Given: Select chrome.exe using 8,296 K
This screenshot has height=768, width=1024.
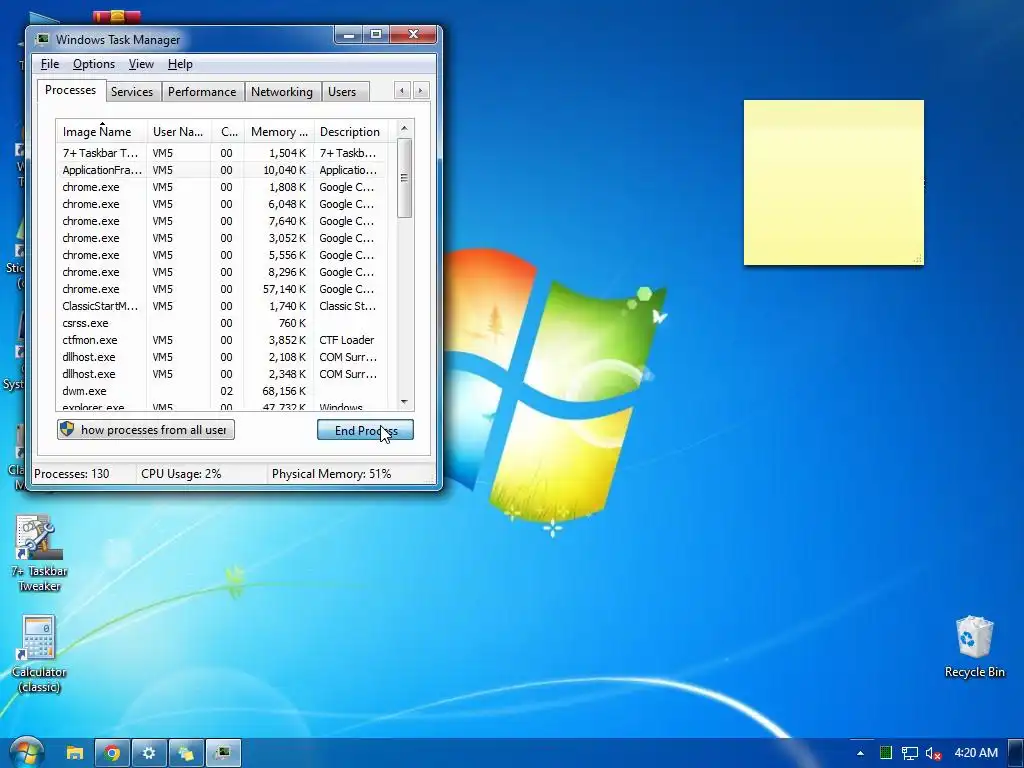Looking at the screenshot, I should click(x=222, y=272).
